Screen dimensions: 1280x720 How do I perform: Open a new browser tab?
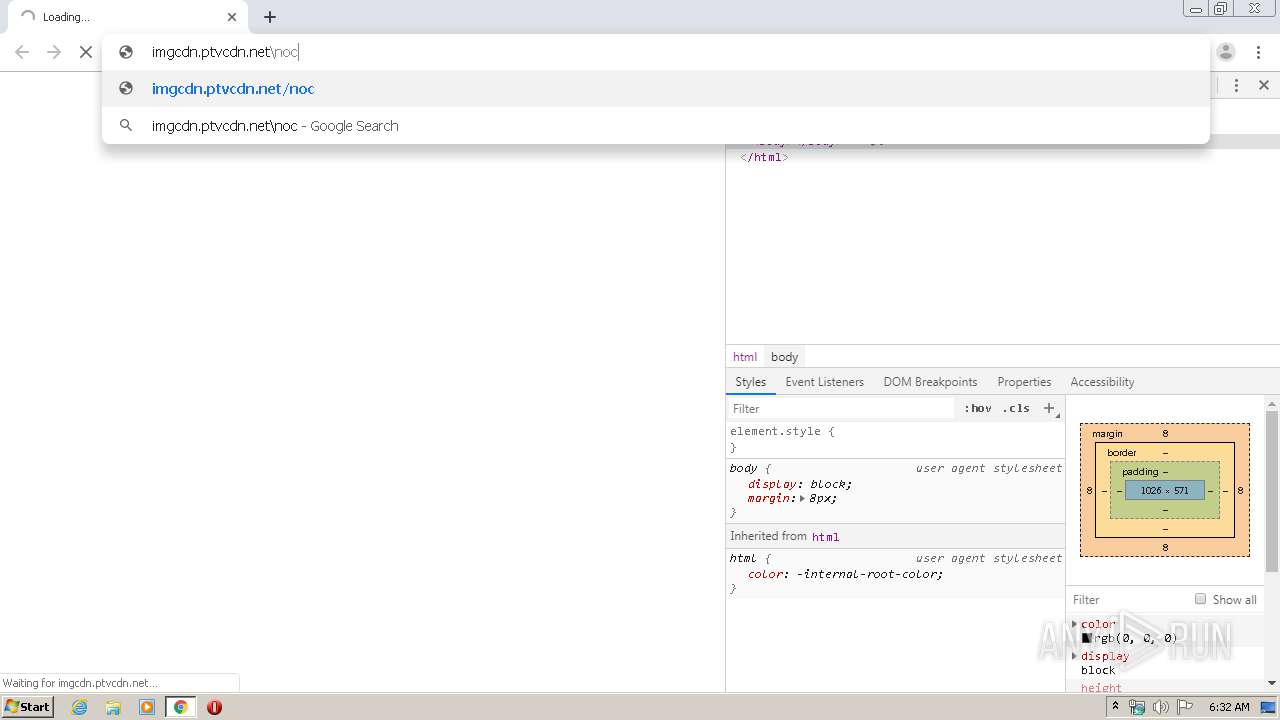pos(270,17)
